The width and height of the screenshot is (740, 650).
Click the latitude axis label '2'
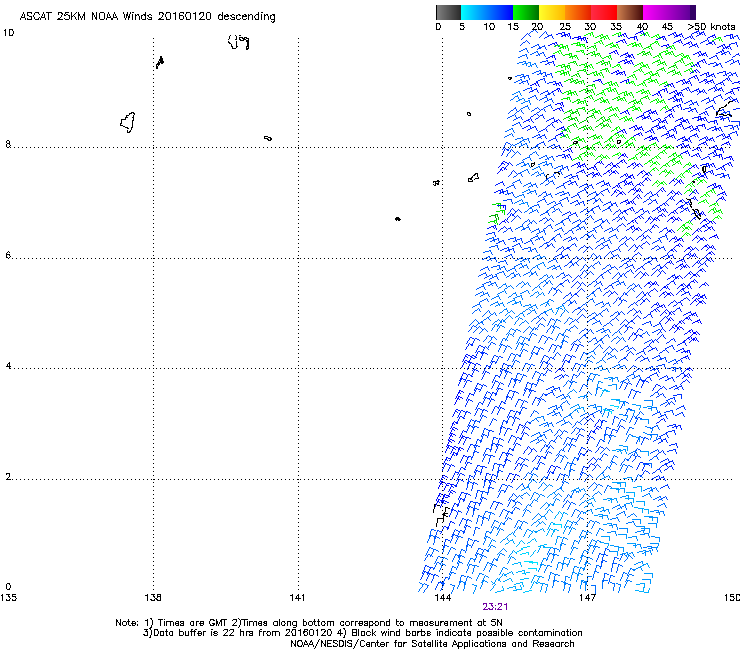(x=8, y=476)
